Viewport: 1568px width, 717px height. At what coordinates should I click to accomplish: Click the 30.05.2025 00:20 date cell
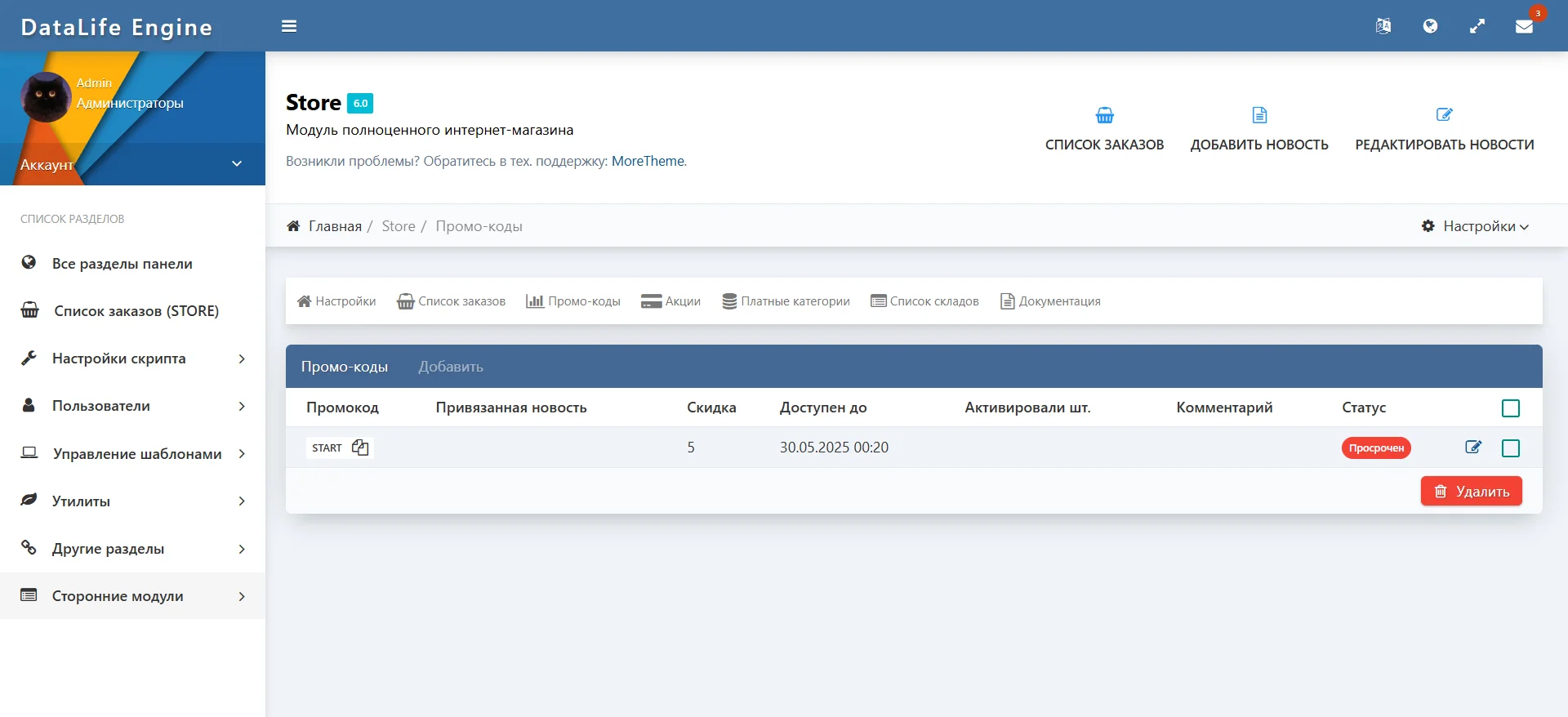(834, 448)
